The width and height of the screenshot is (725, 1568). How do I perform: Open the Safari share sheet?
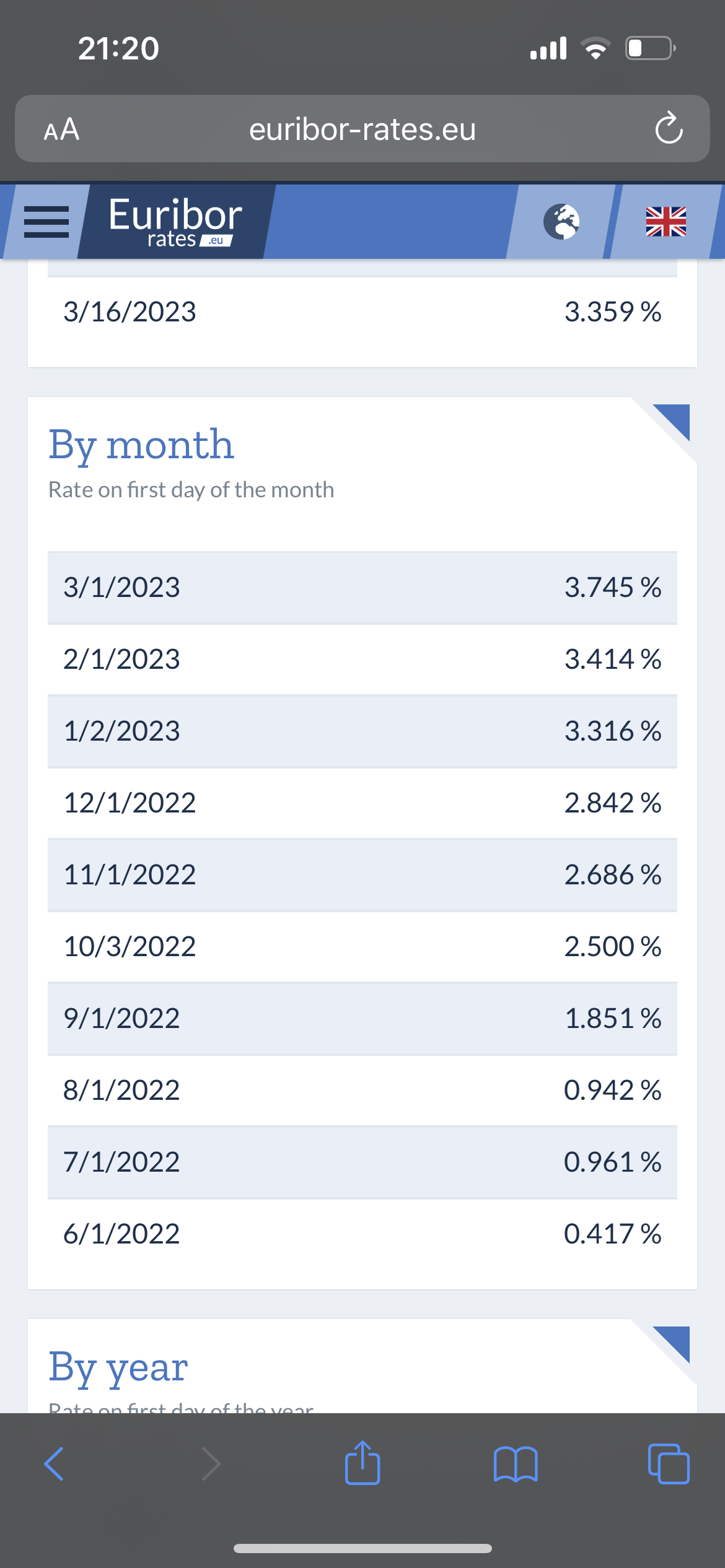click(x=362, y=1463)
